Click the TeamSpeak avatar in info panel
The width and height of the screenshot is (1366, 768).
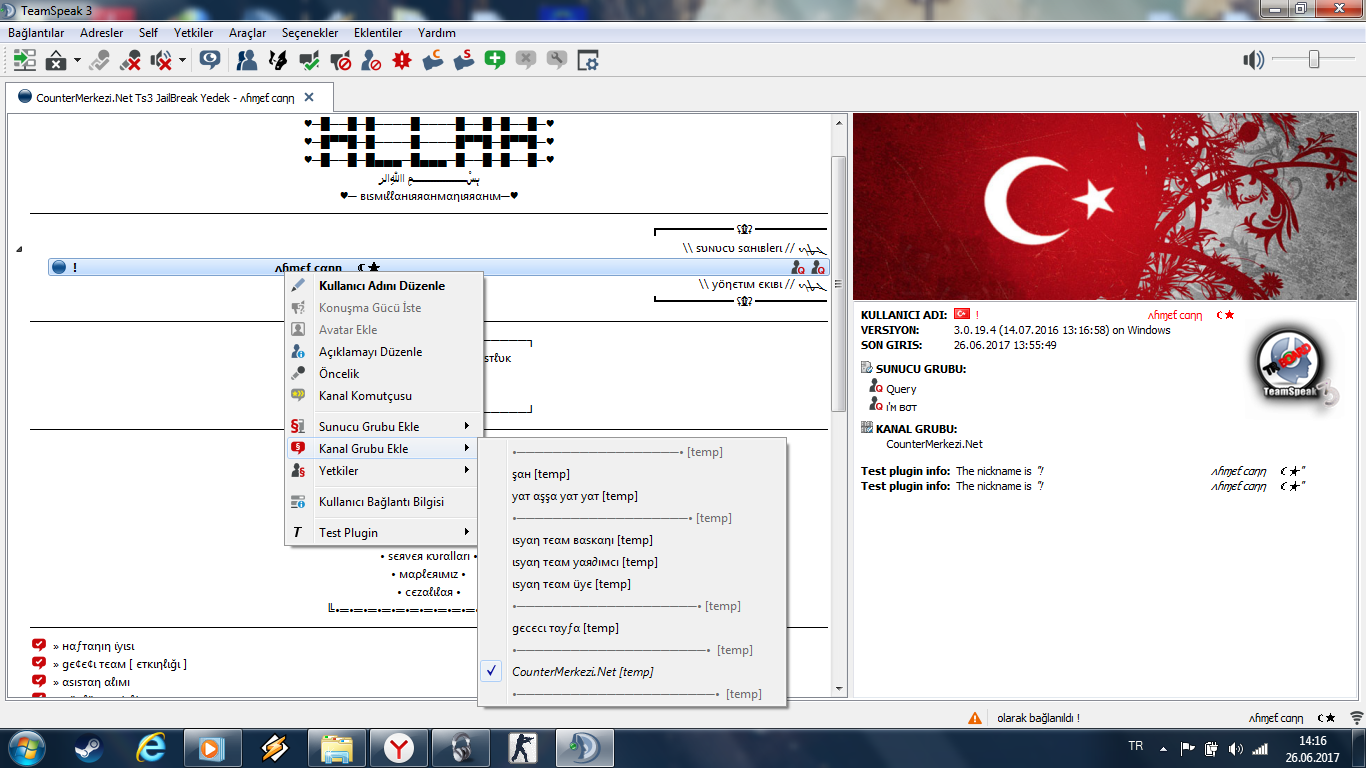click(x=1295, y=367)
